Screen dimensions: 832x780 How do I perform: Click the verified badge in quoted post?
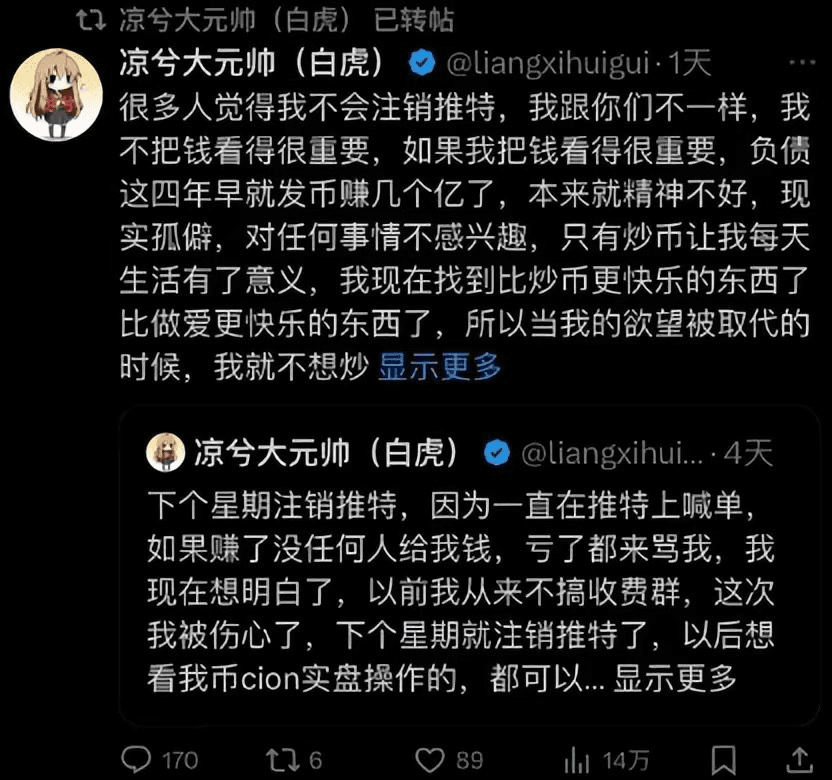497,453
